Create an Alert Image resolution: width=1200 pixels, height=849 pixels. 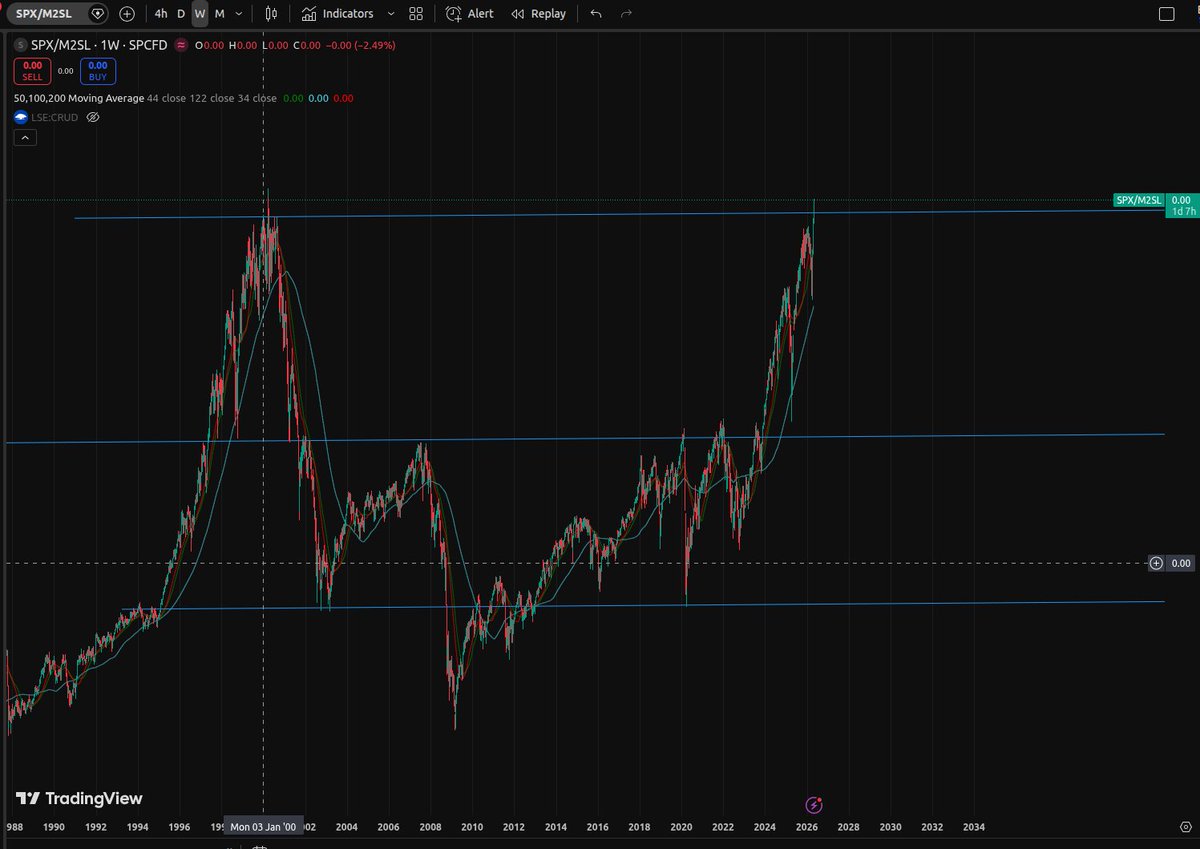click(x=470, y=14)
